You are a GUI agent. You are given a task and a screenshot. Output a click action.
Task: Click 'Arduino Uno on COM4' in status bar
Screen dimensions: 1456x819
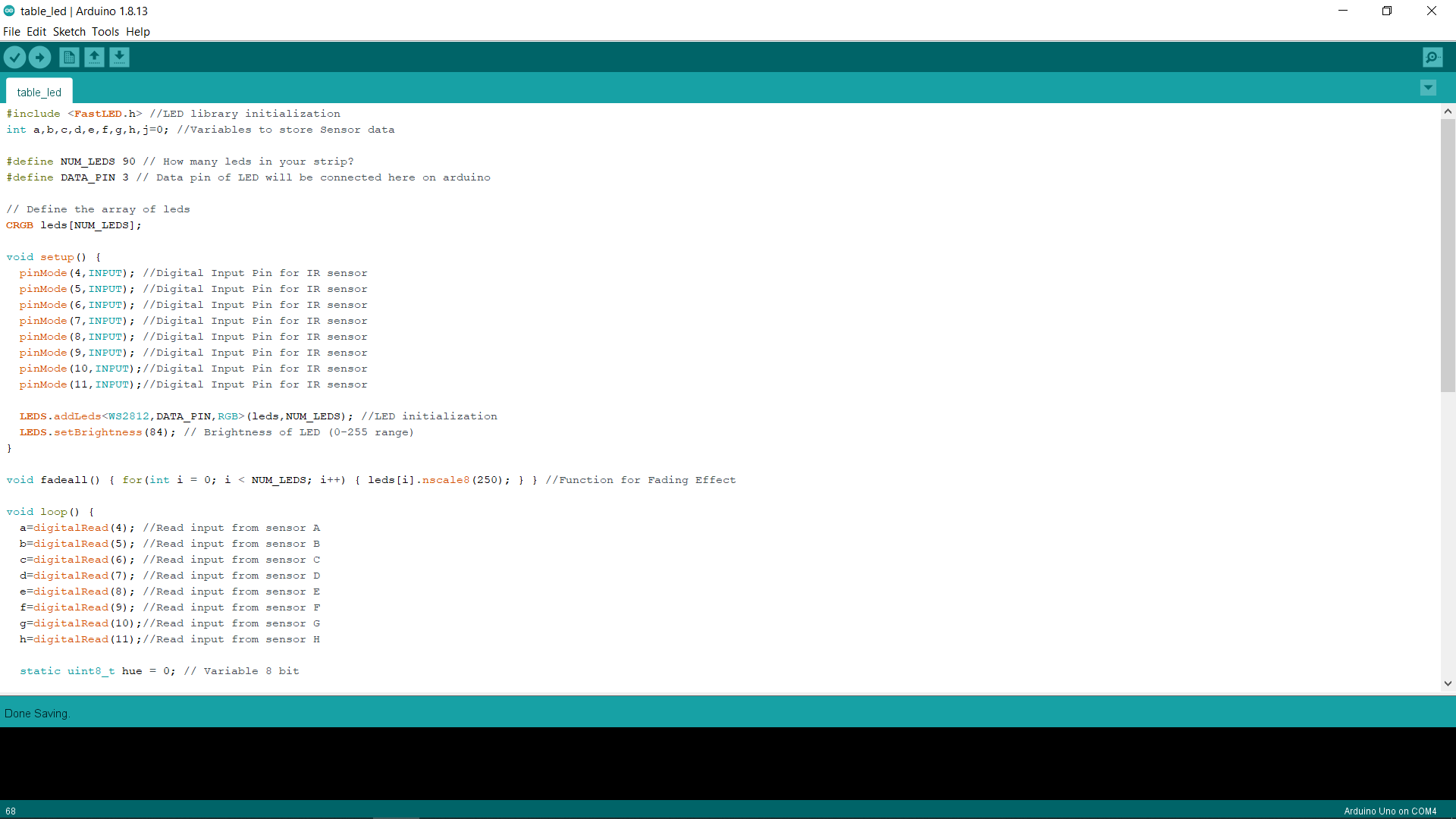pyautogui.click(x=1390, y=811)
